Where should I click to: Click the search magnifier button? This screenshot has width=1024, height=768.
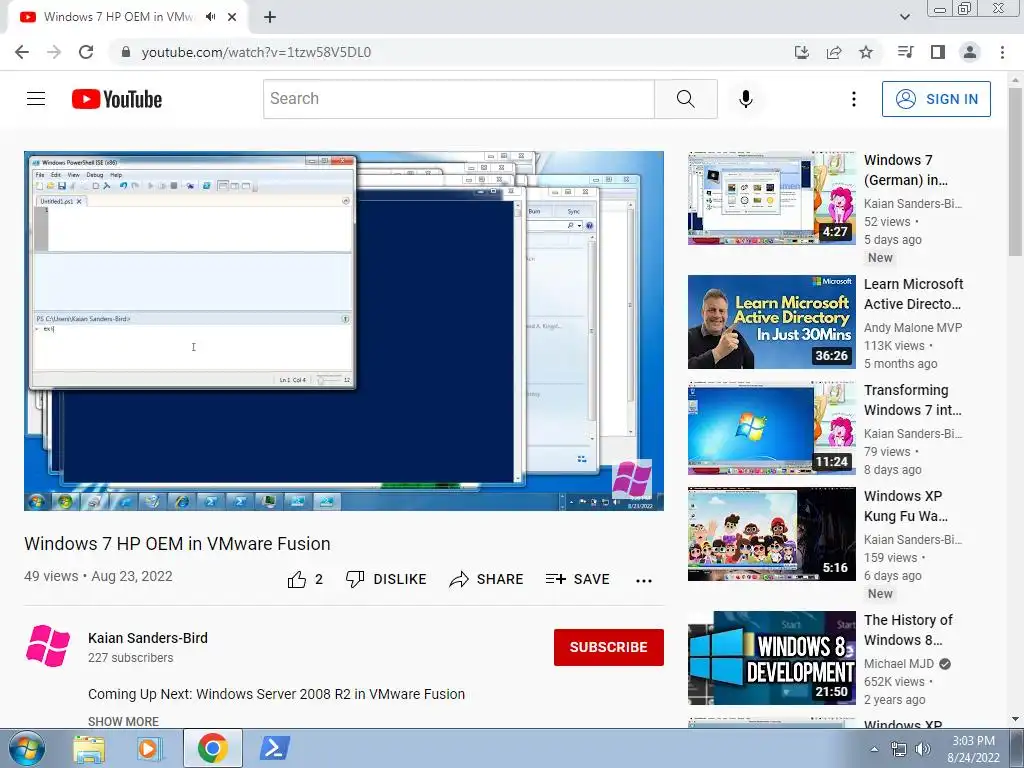686,99
